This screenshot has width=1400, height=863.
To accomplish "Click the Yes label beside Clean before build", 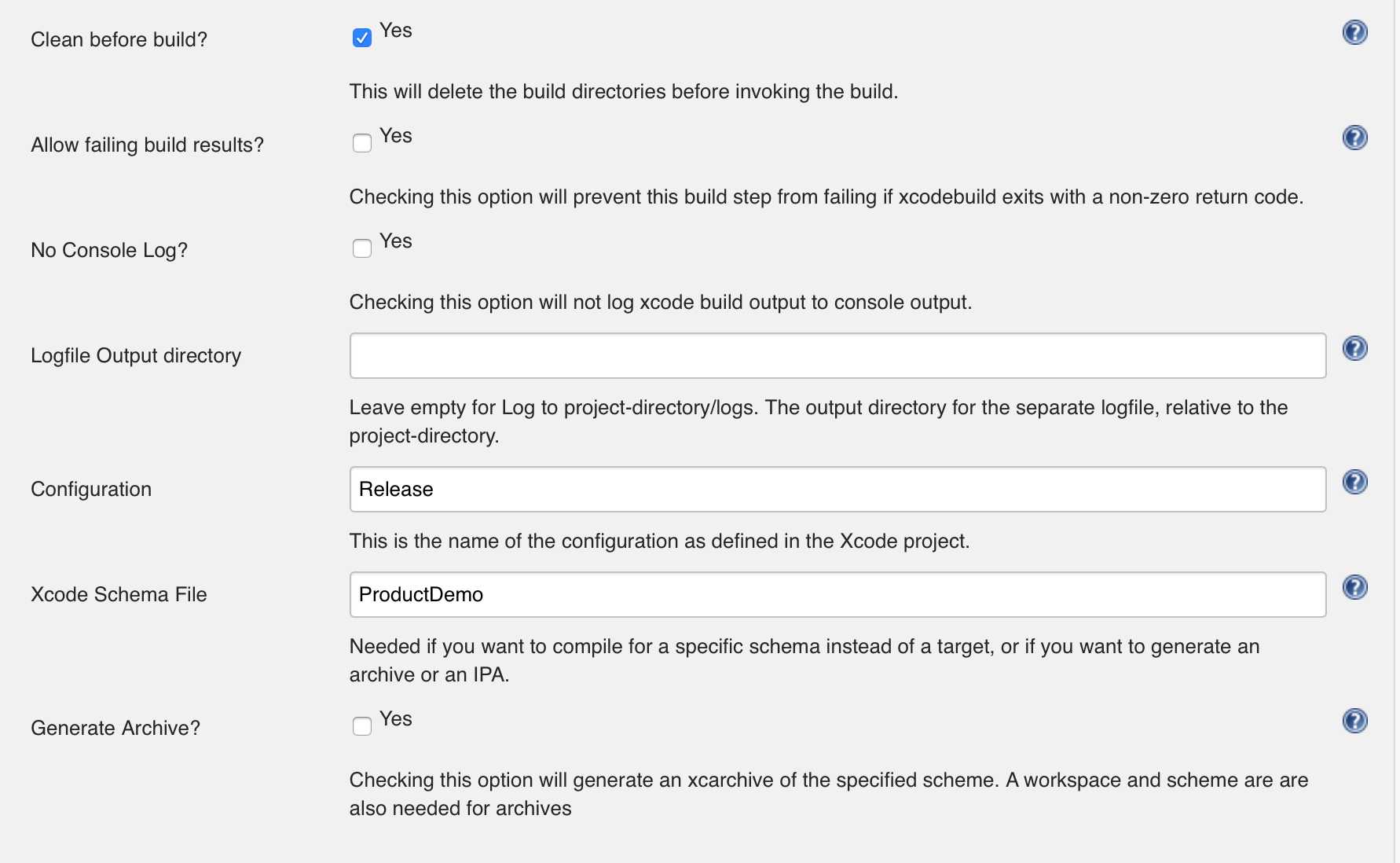I will 396,31.
